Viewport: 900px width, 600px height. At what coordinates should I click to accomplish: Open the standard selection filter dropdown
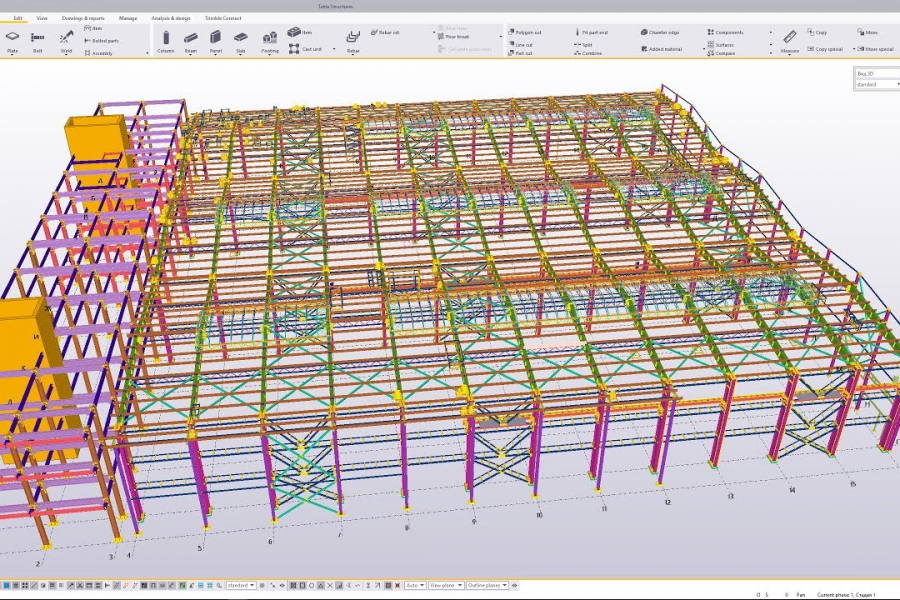(x=241, y=585)
